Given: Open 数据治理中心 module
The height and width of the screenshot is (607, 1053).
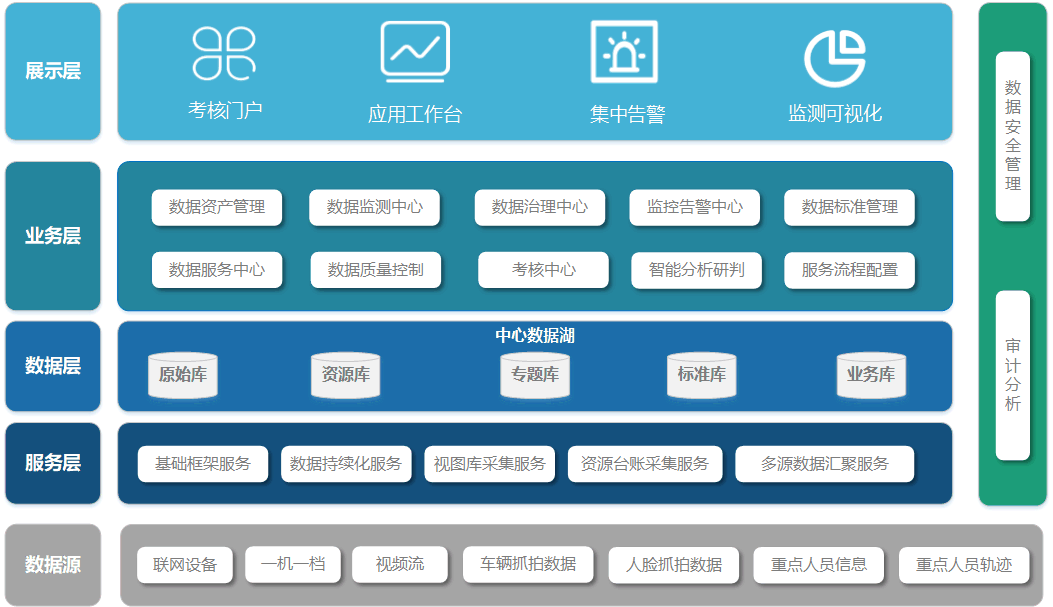Looking at the screenshot, I should (x=539, y=207).
